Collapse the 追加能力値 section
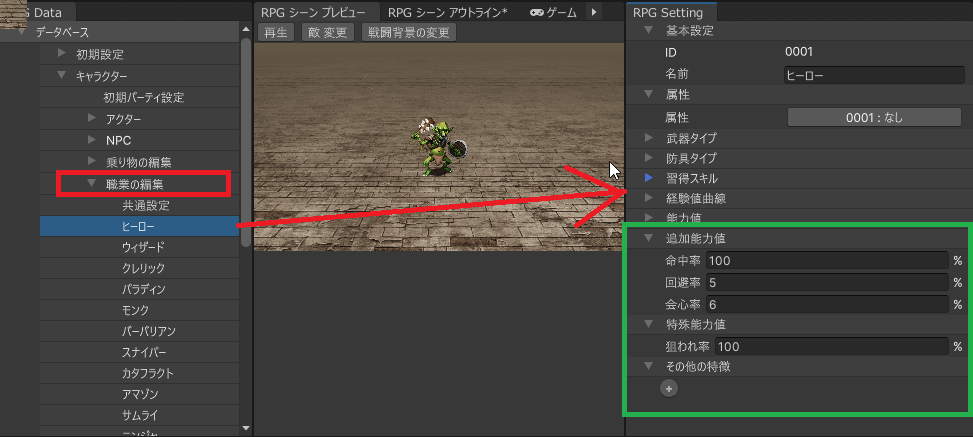The image size is (973, 437). pos(648,240)
